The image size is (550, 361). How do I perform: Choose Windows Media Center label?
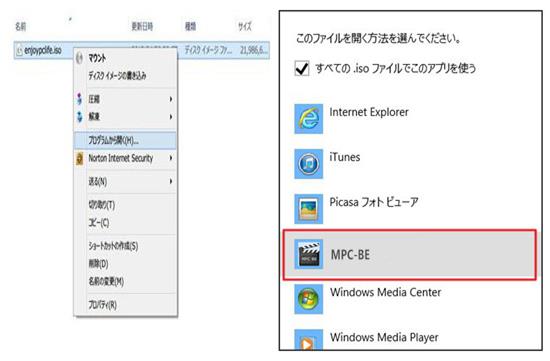pyautogui.click(x=385, y=292)
